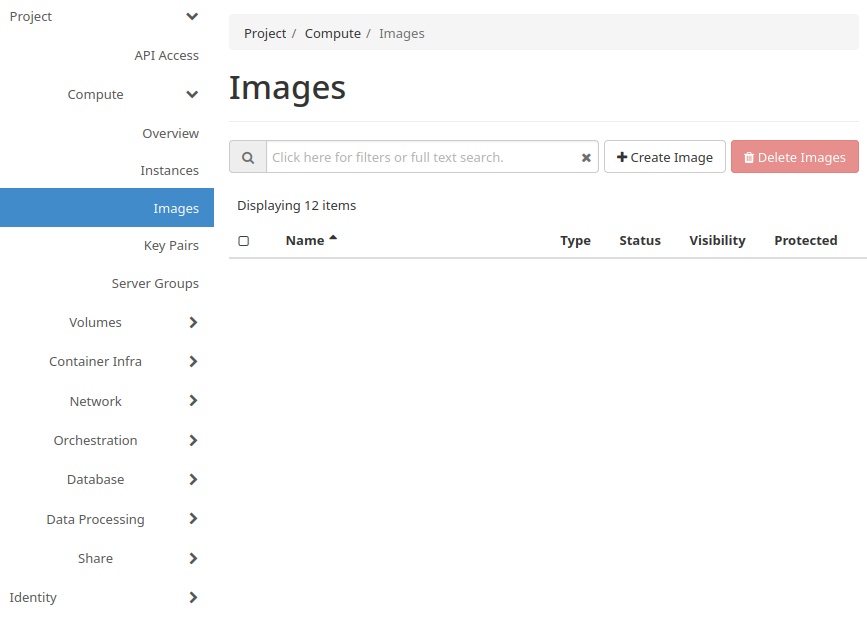Collapse the Project section chevron

192,17
